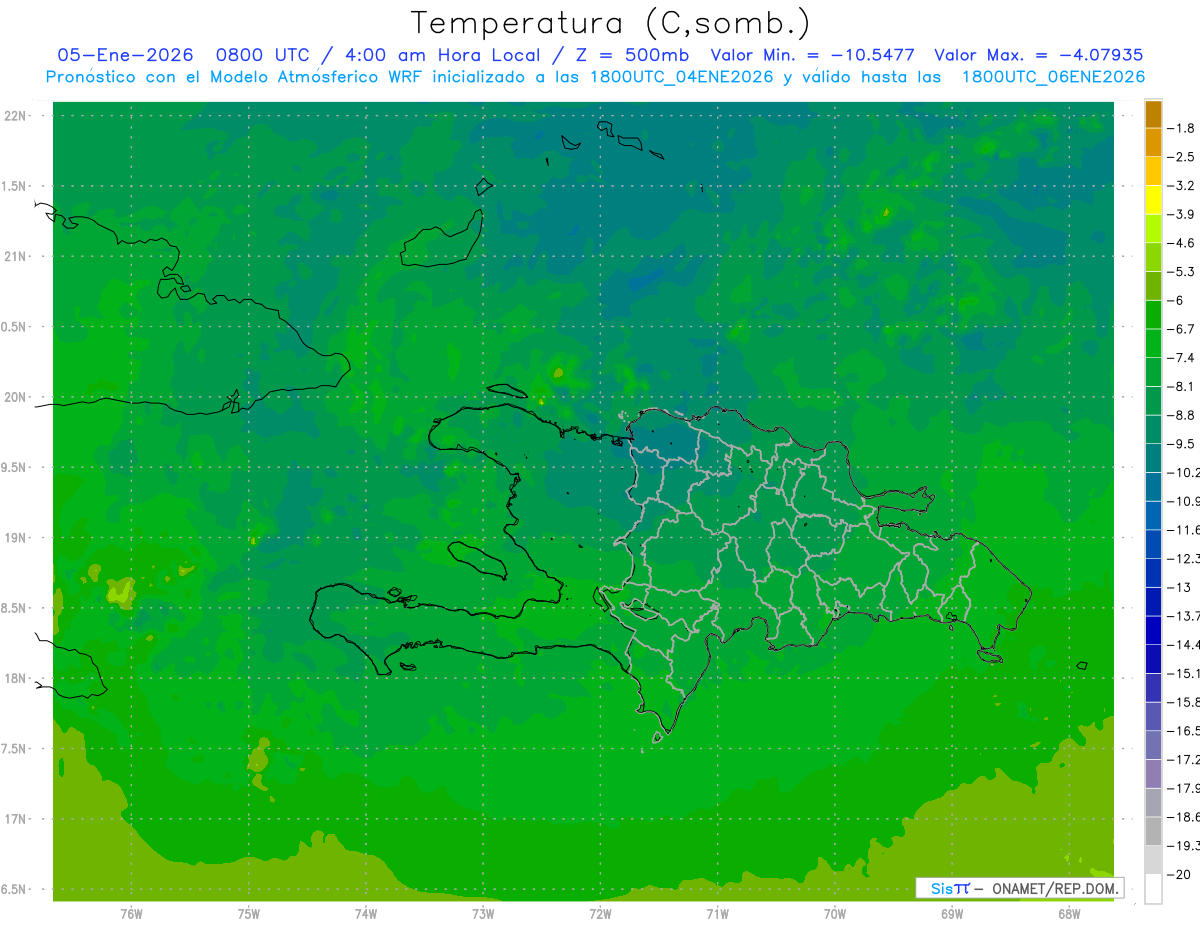
Task: Click the '20N' latitude label
Action: 14,397
